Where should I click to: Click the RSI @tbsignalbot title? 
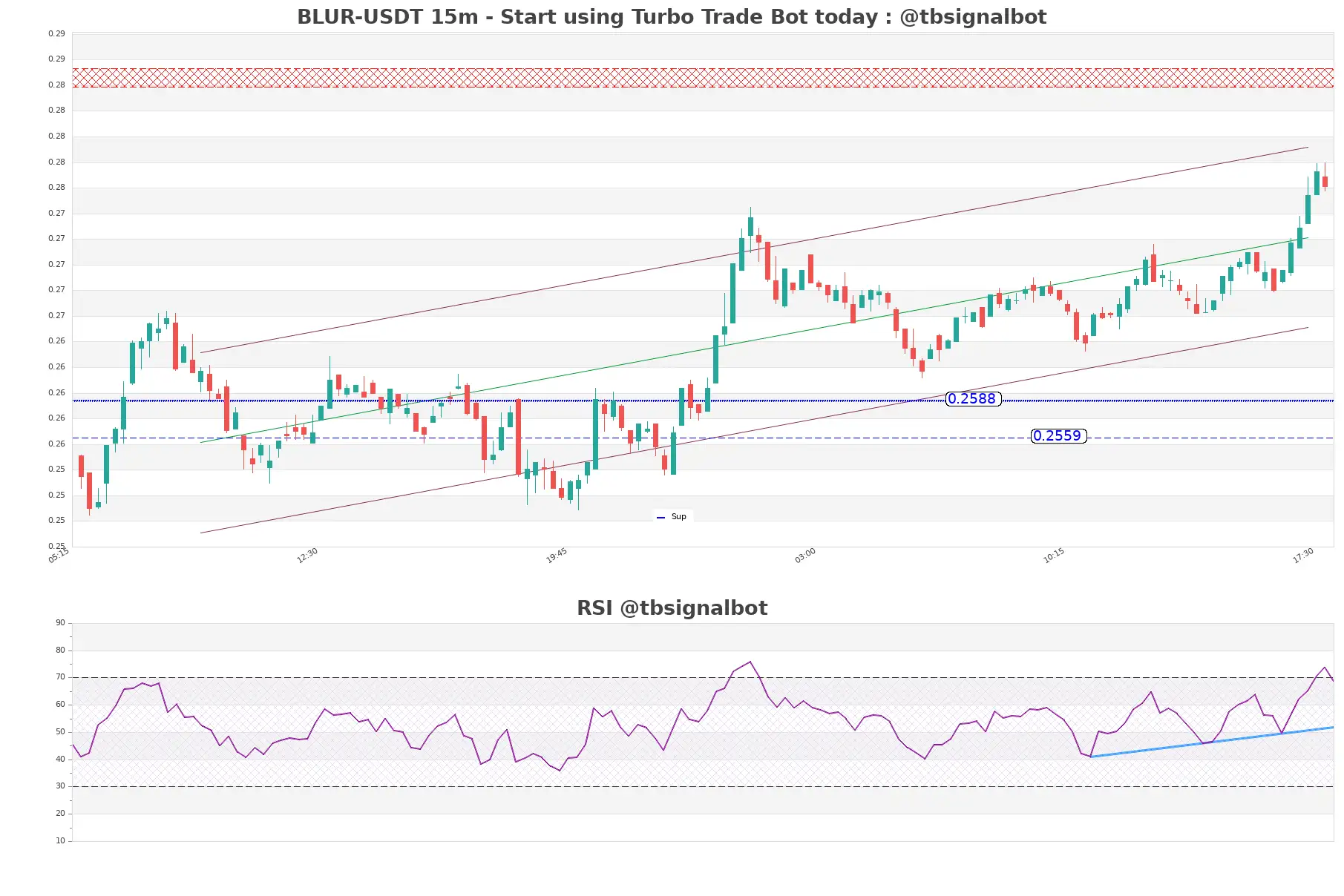point(672,607)
